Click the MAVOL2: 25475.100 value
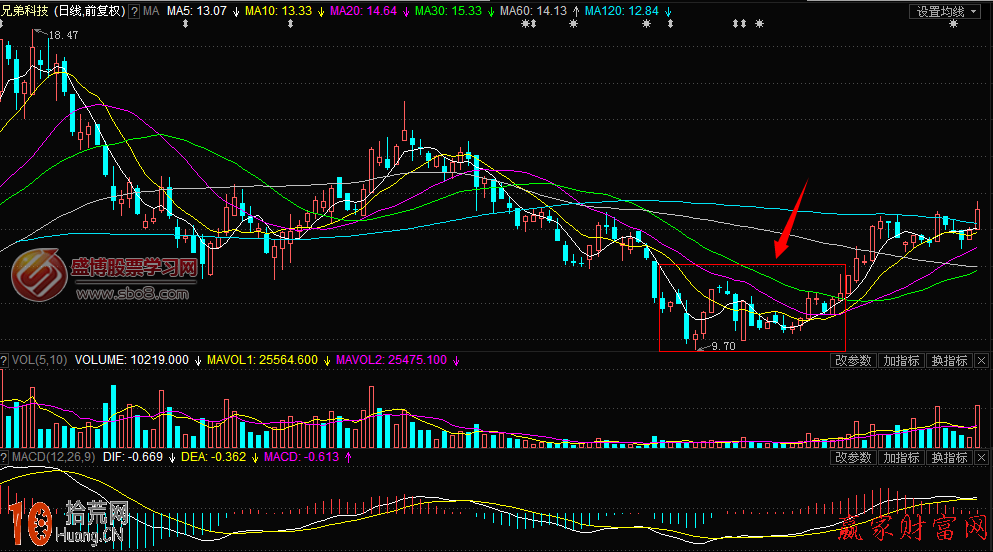The height and width of the screenshot is (552, 993). click(391, 360)
